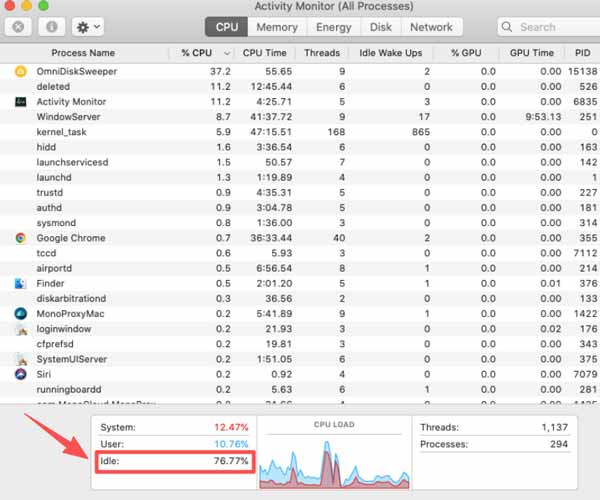This screenshot has width=600, height=500.
Task: Select the Activity Monitor process name
Action: coord(71,102)
